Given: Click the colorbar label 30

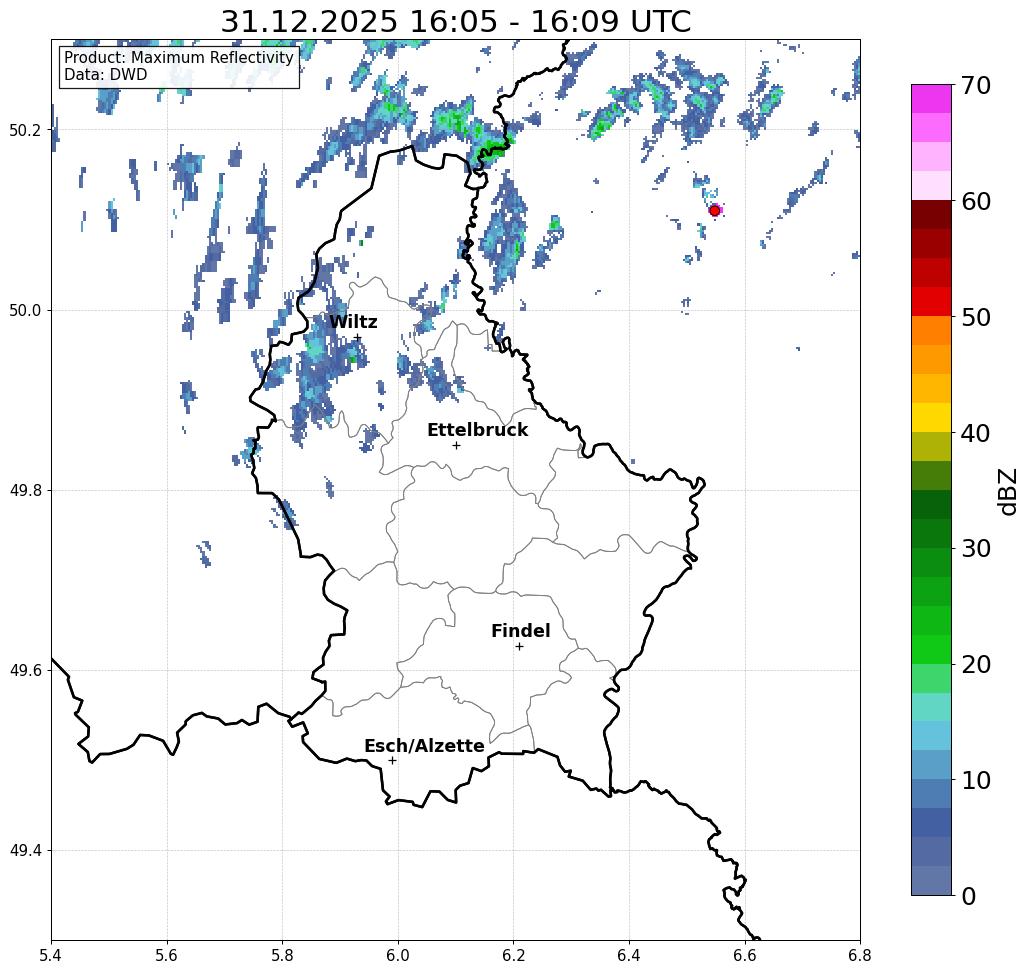Looking at the screenshot, I should 976,549.
